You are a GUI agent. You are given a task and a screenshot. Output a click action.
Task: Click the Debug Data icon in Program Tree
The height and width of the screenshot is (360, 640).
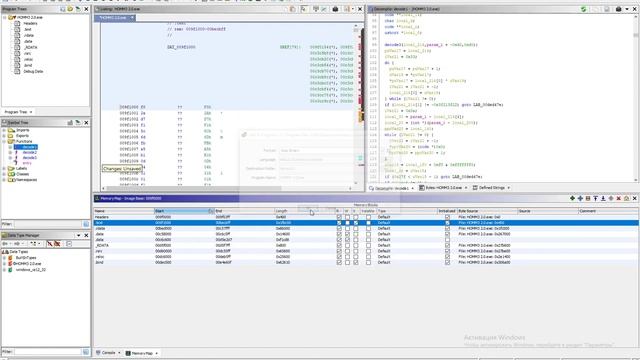[17, 71]
